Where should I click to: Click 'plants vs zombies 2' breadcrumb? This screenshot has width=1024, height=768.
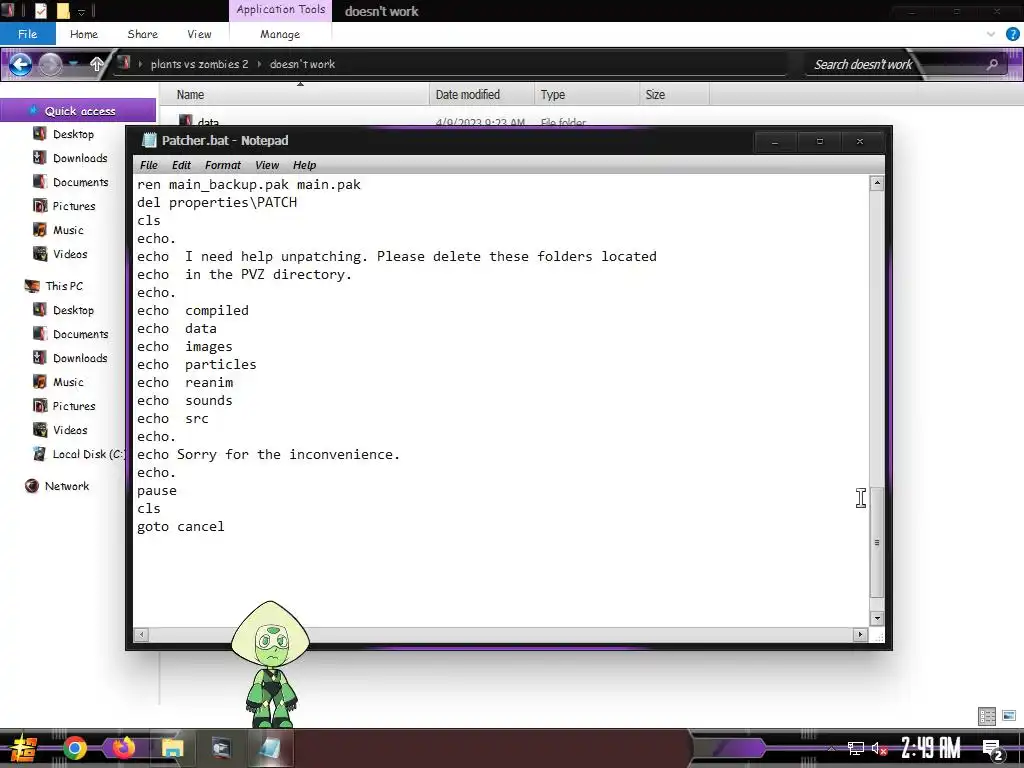point(199,64)
